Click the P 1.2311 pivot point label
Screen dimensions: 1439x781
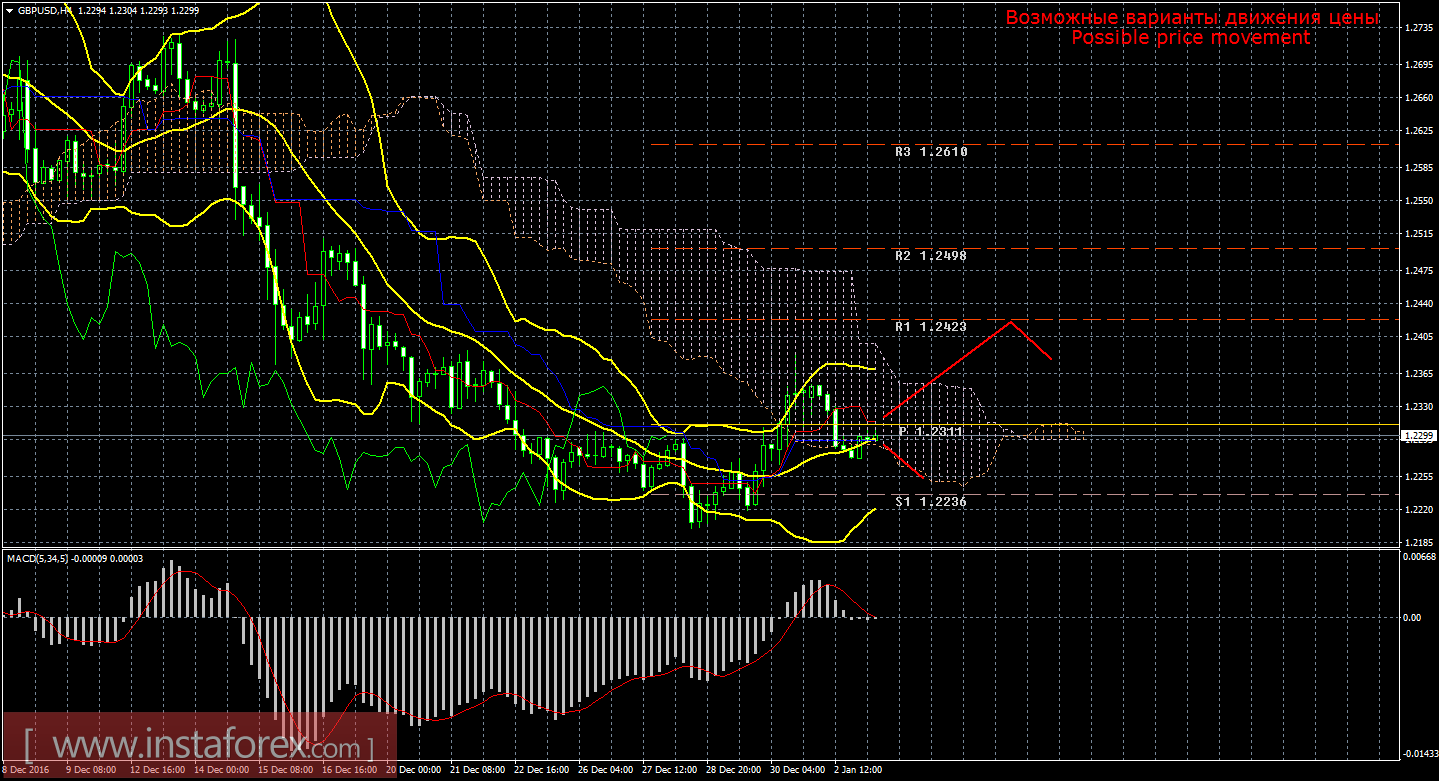coord(931,431)
